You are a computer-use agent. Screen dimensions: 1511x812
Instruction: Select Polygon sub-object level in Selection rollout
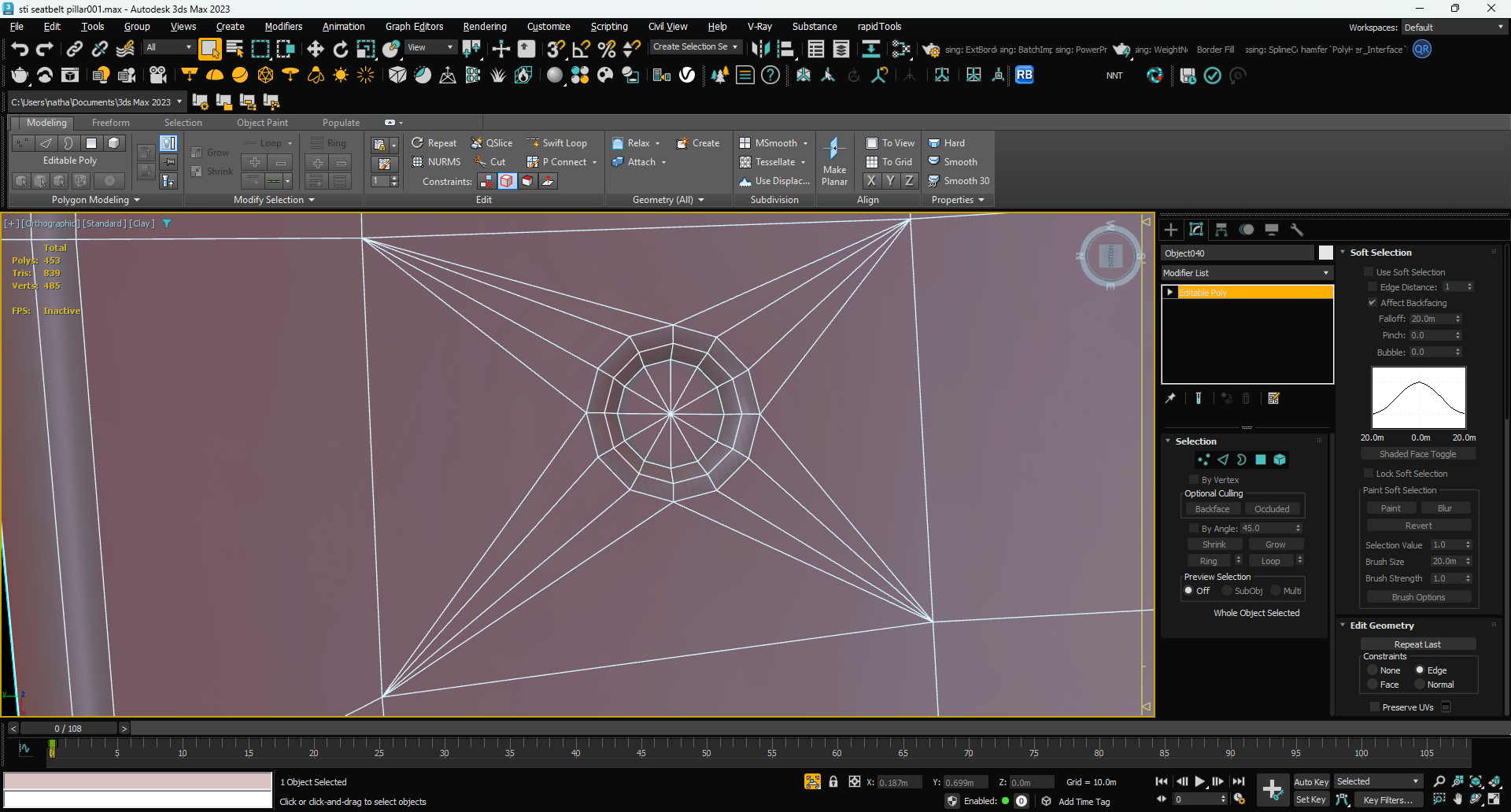[1261, 460]
